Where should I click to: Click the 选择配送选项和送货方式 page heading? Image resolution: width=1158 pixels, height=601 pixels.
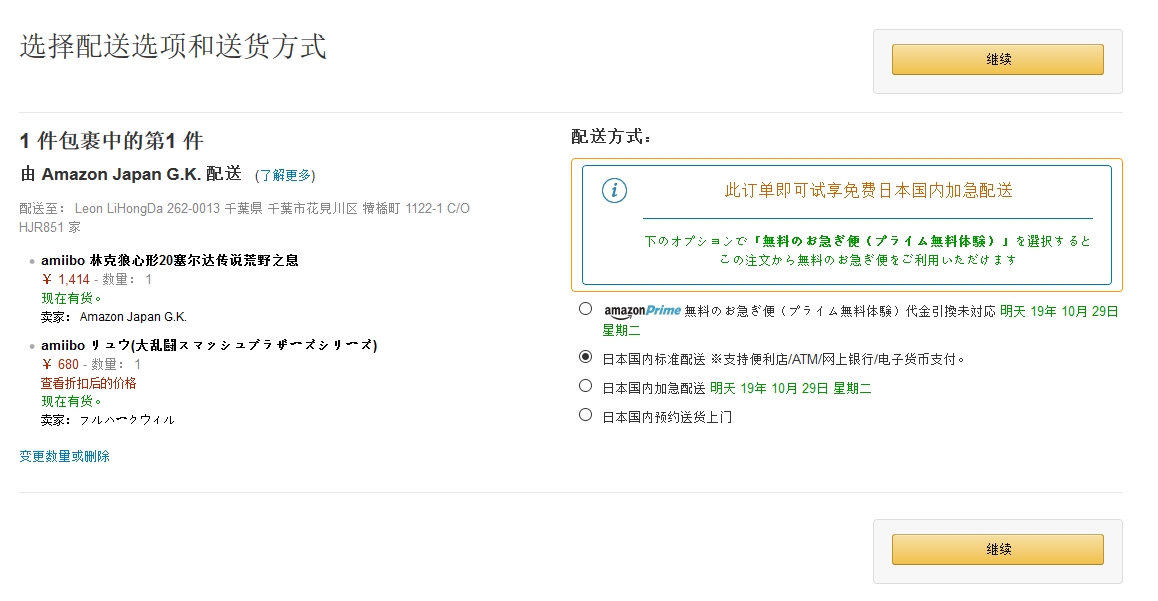(x=173, y=47)
